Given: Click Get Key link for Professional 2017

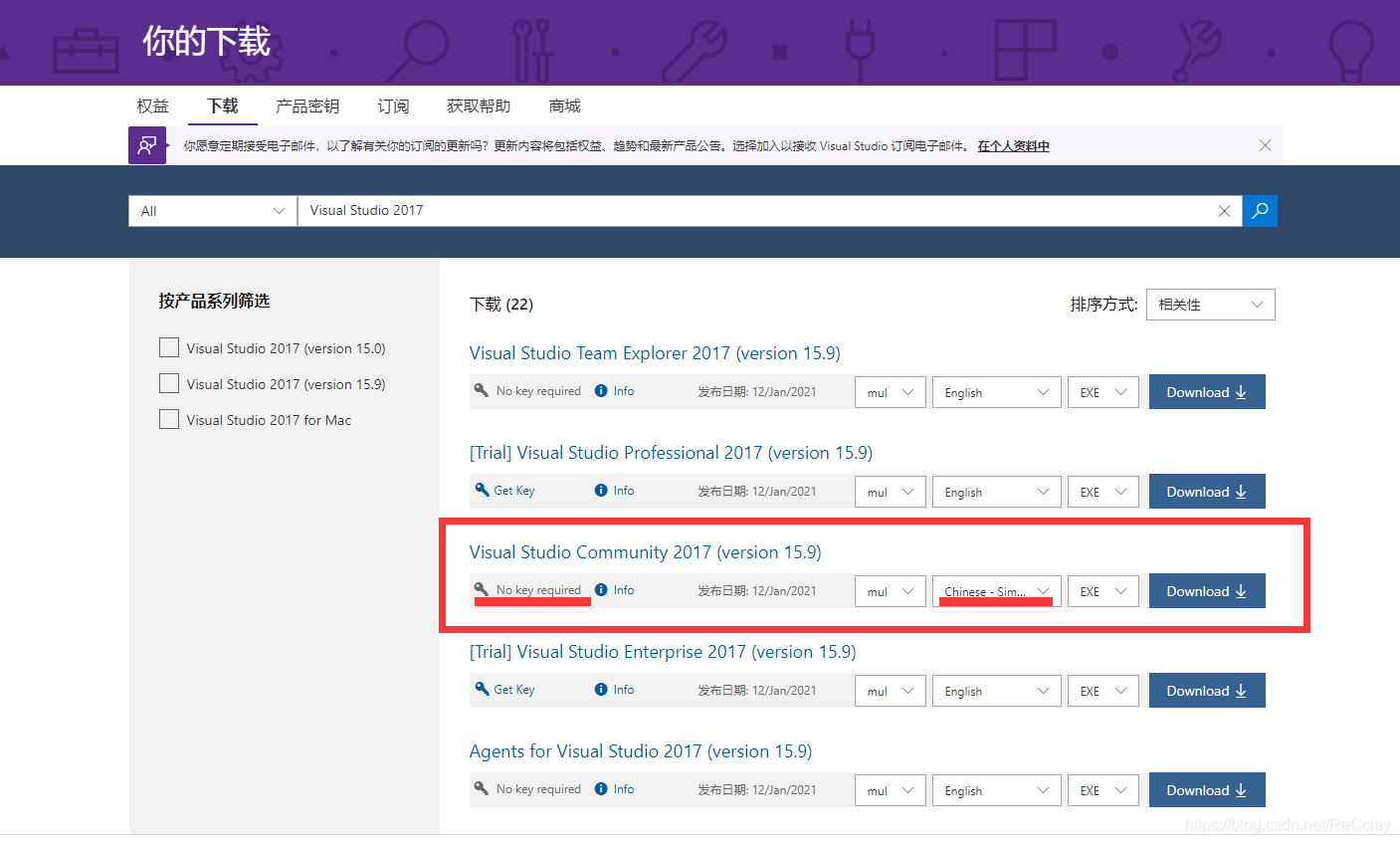Looking at the screenshot, I should point(514,491).
